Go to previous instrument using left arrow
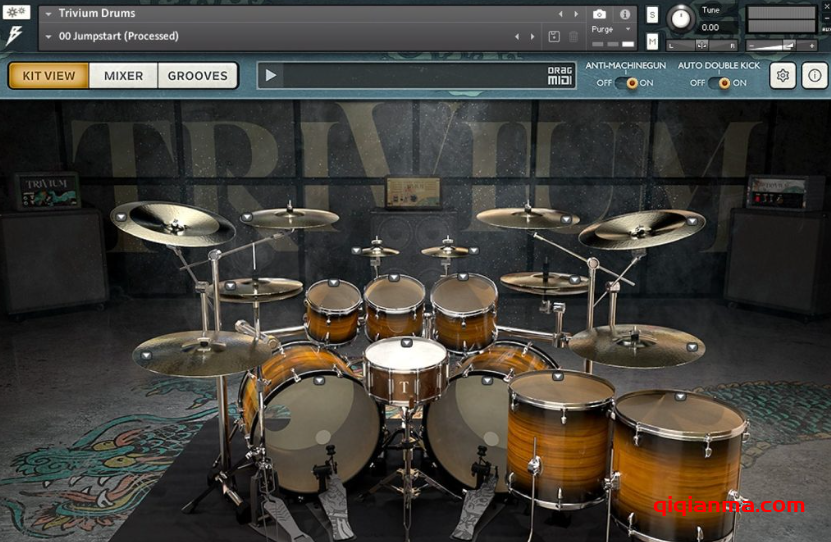The image size is (831, 542). tap(560, 14)
